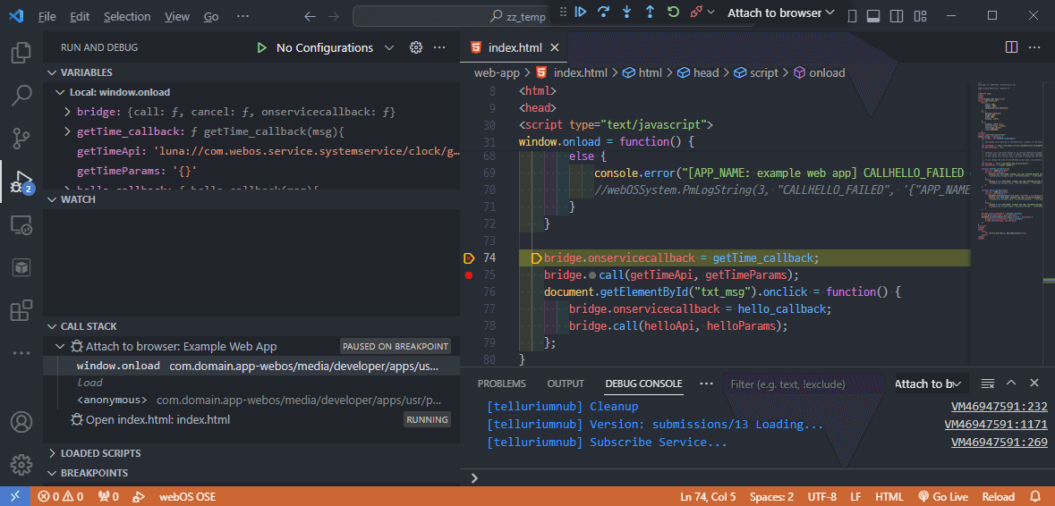Toggle Secondary Side Bar layout button
The height and width of the screenshot is (506, 1055).
[896, 15]
